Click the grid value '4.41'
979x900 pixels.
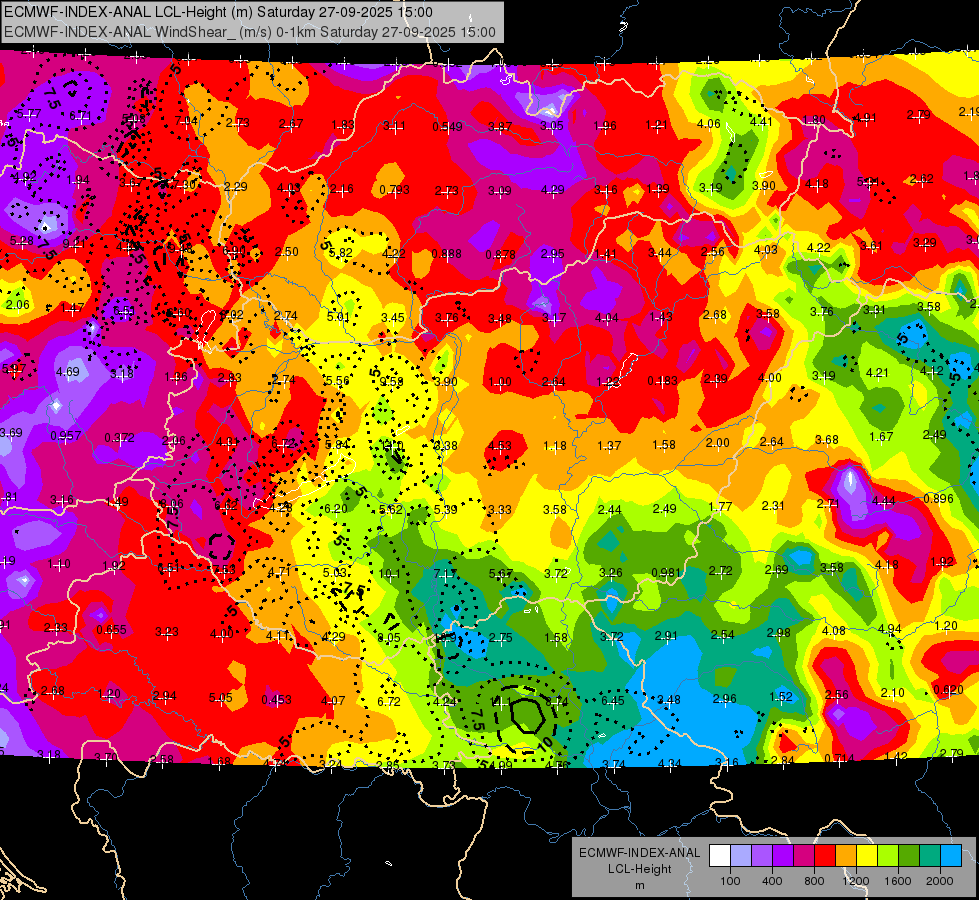pos(761,122)
